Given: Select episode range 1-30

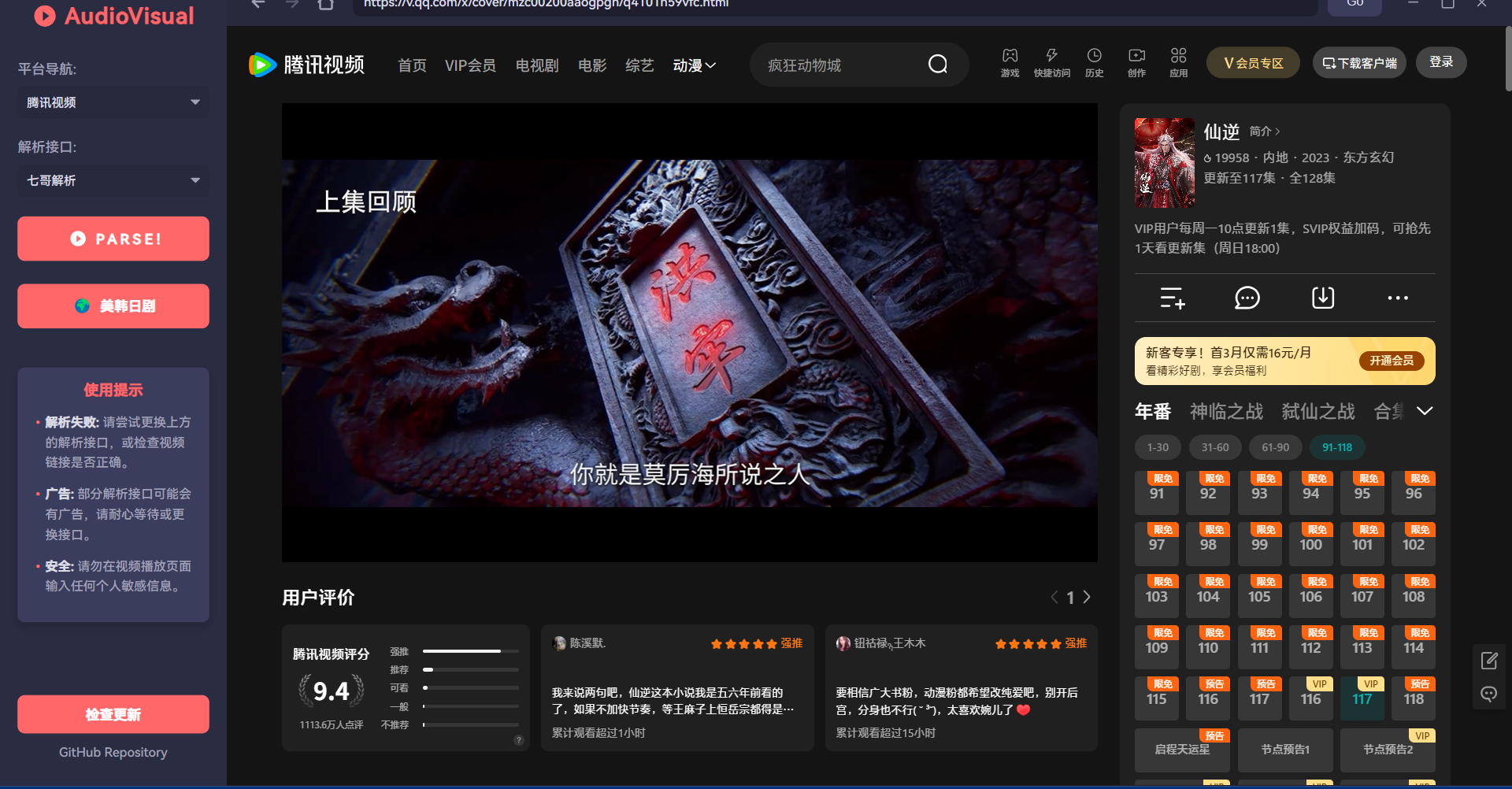Looking at the screenshot, I should click(1158, 447).
